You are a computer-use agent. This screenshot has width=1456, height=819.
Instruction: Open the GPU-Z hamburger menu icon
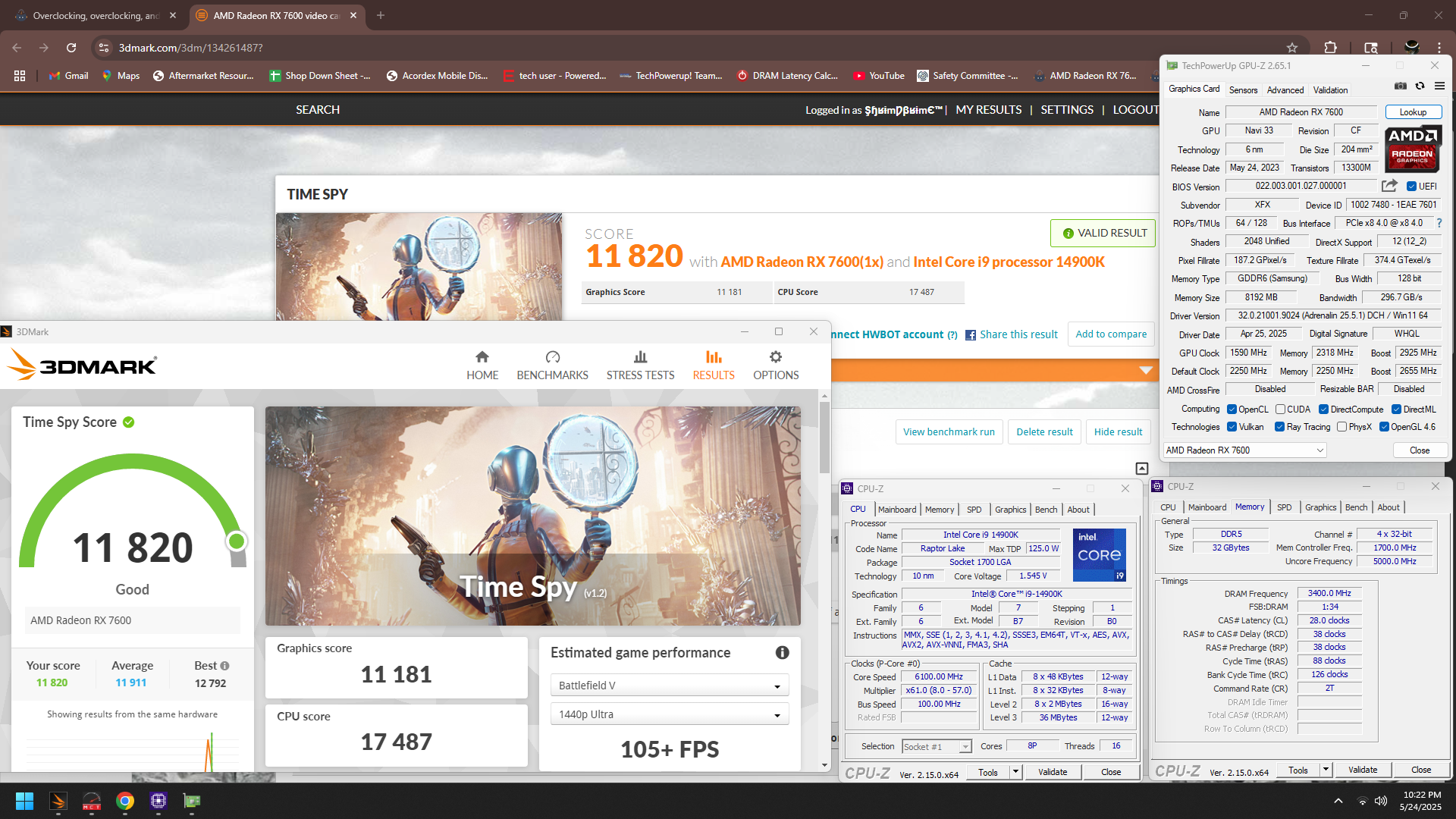pos(1439,86)
